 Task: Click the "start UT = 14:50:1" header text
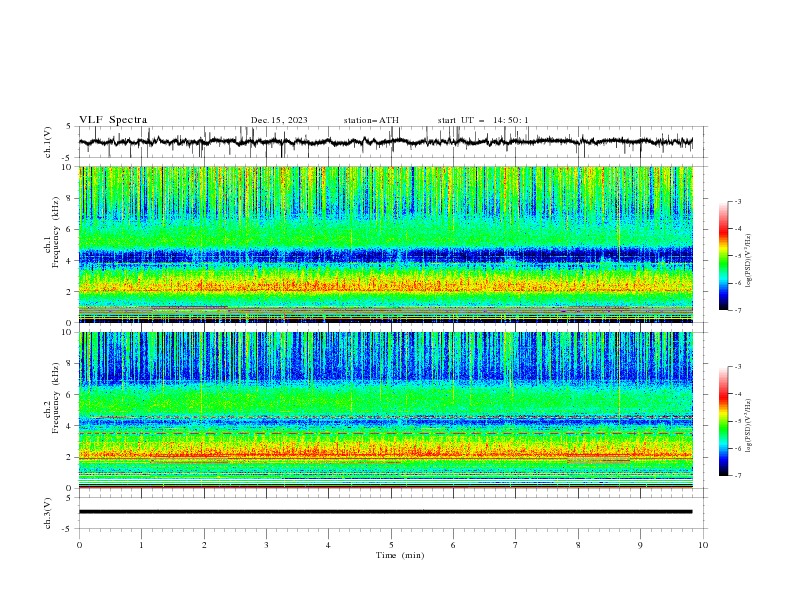483,120
